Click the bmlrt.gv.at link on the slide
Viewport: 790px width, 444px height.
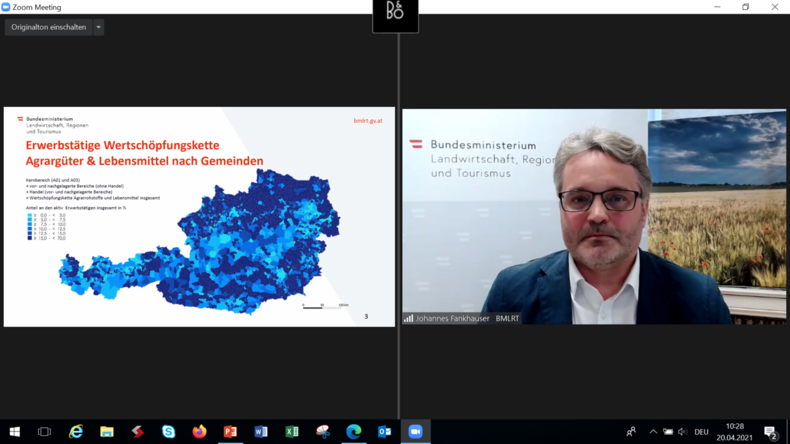(x=367, y=121)
